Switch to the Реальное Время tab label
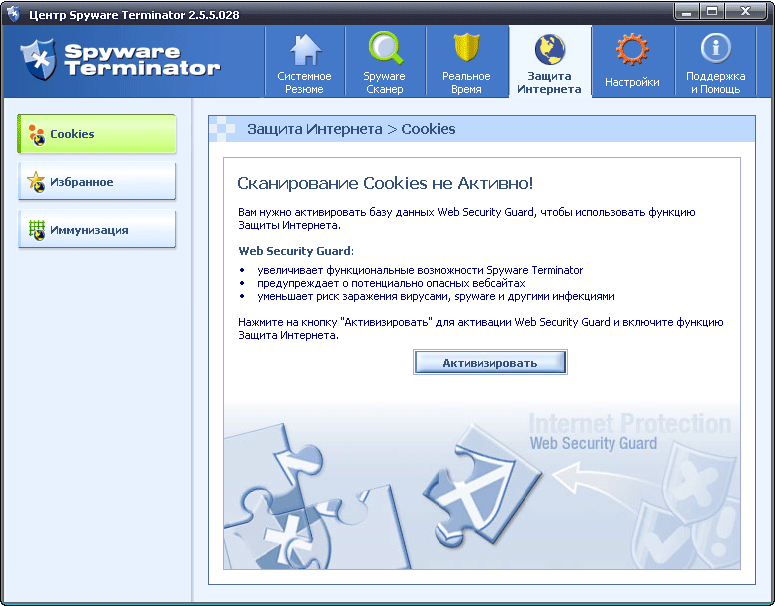The height and width of the screenshot is (606, 775). 466,83
